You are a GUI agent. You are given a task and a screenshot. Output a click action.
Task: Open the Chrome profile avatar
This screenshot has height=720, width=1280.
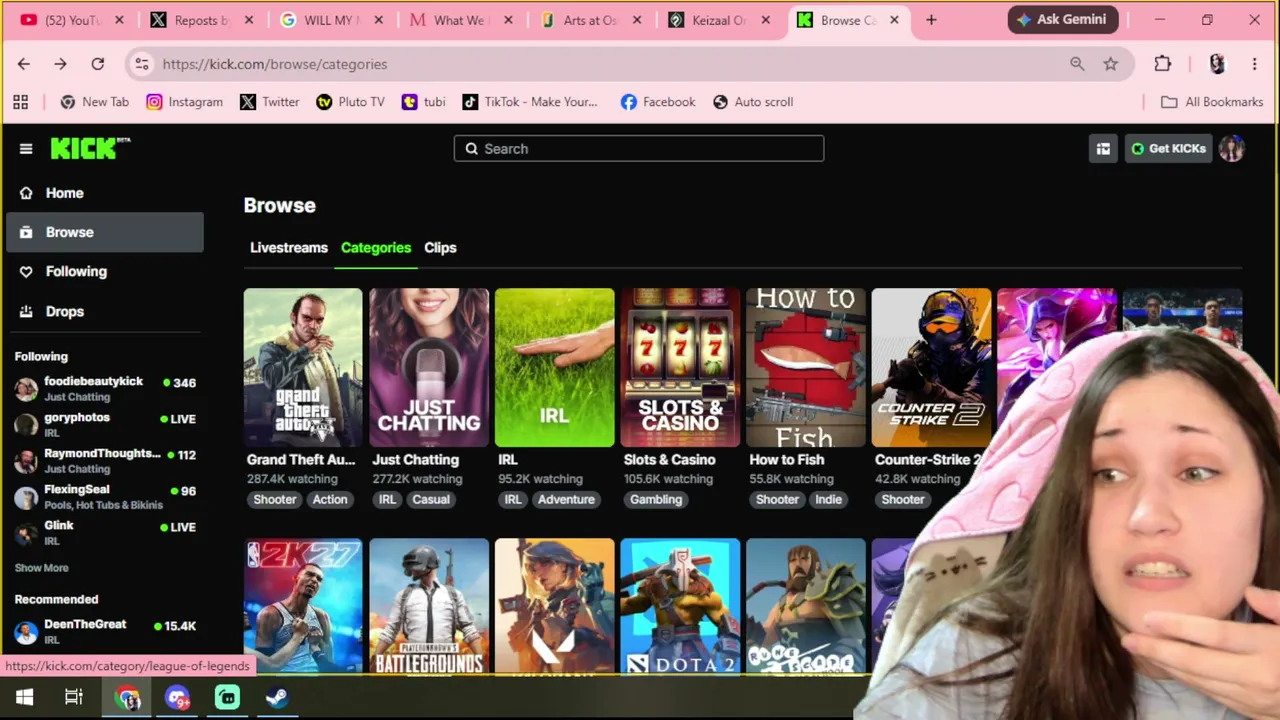pos(1217,64)
